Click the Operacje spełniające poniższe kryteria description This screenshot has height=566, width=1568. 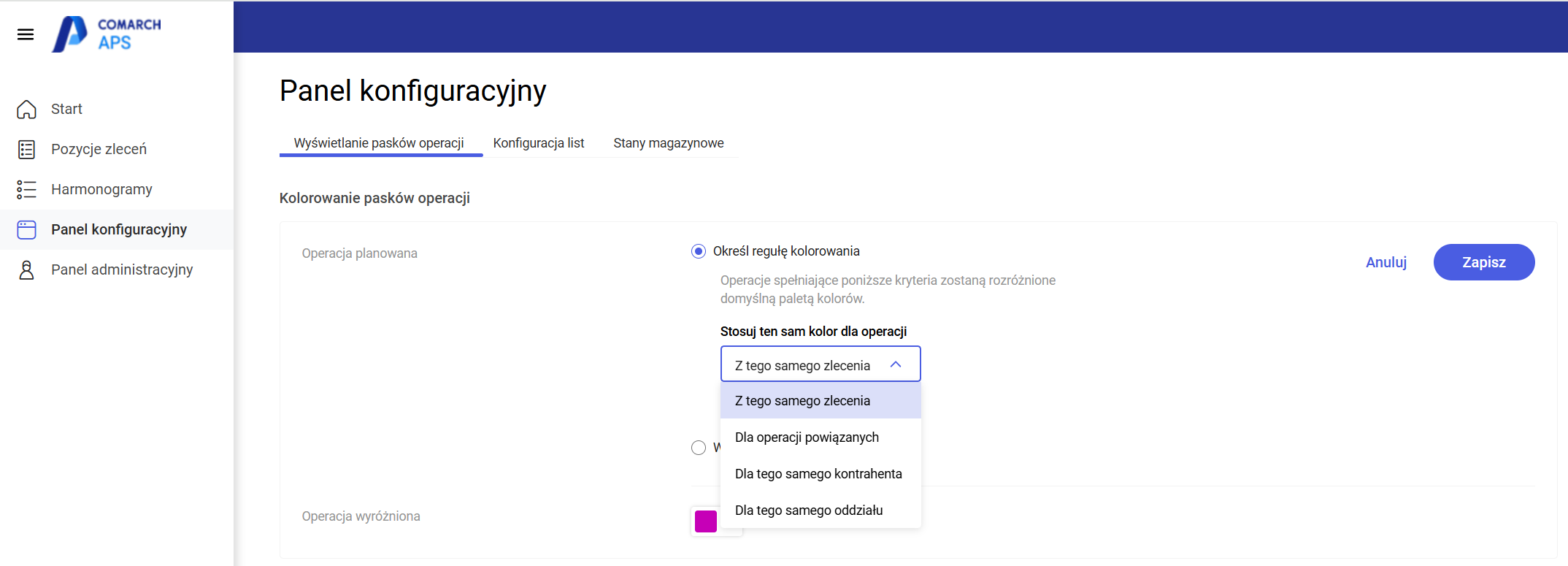888,289
